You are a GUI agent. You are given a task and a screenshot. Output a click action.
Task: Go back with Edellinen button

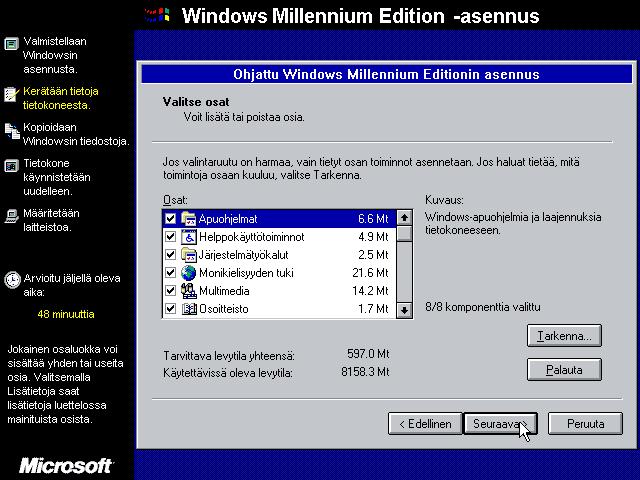pos(425,424)
